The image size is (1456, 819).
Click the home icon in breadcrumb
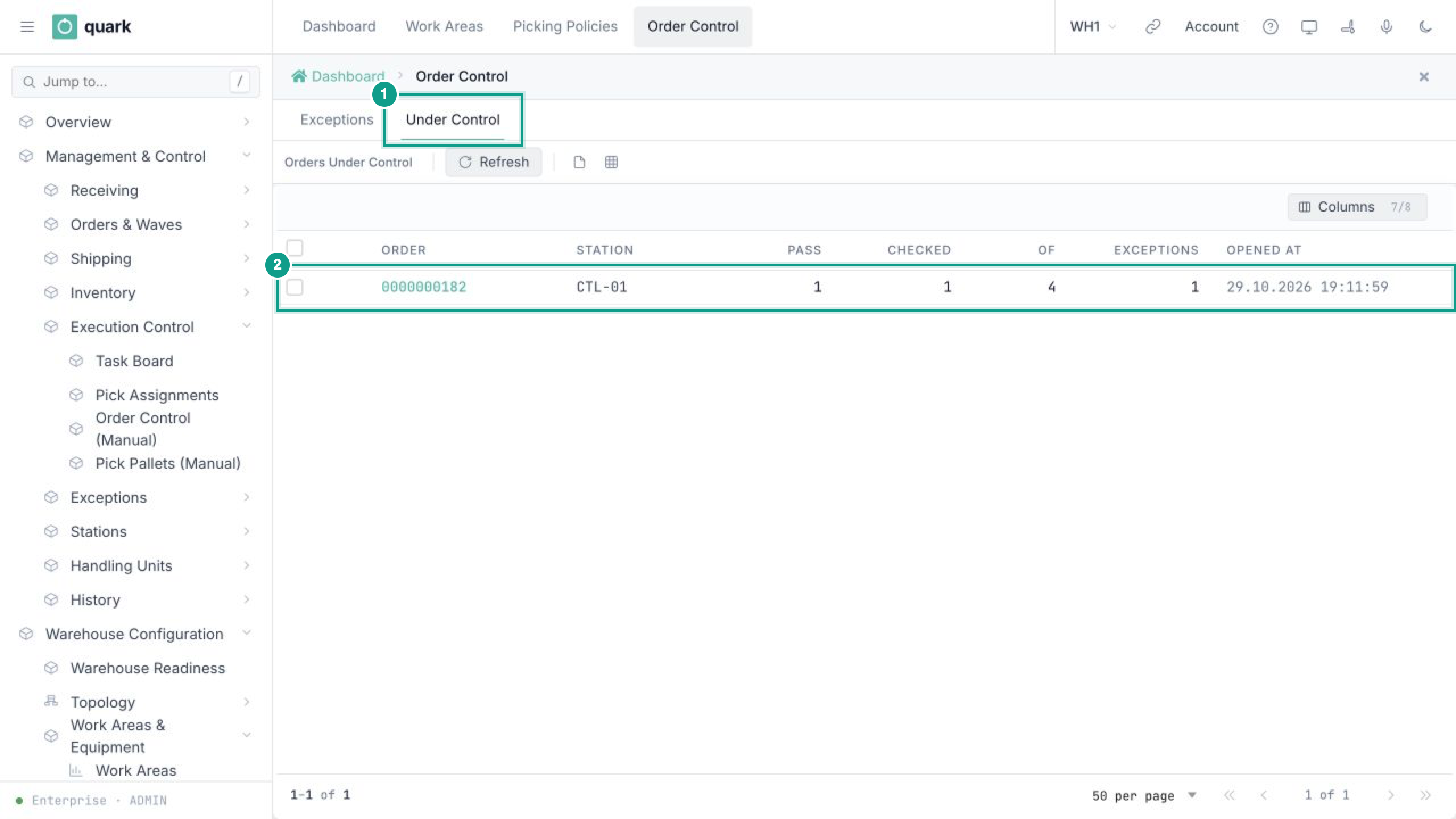tap(299, 76)
